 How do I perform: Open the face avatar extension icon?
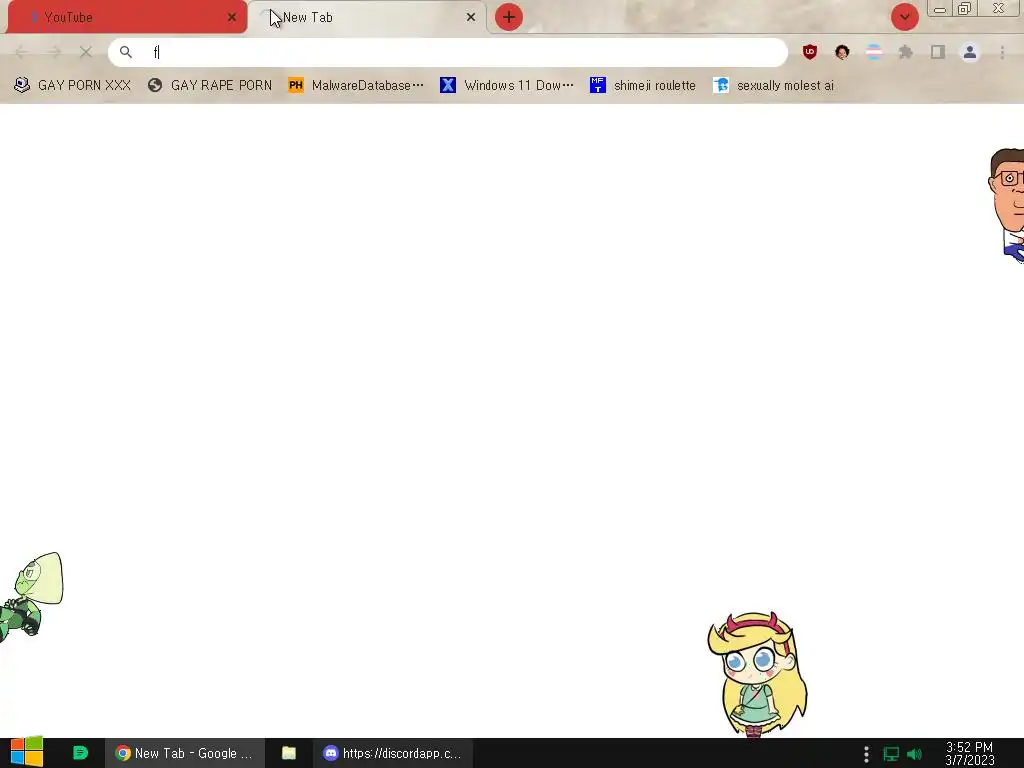[x=842, y=52]
